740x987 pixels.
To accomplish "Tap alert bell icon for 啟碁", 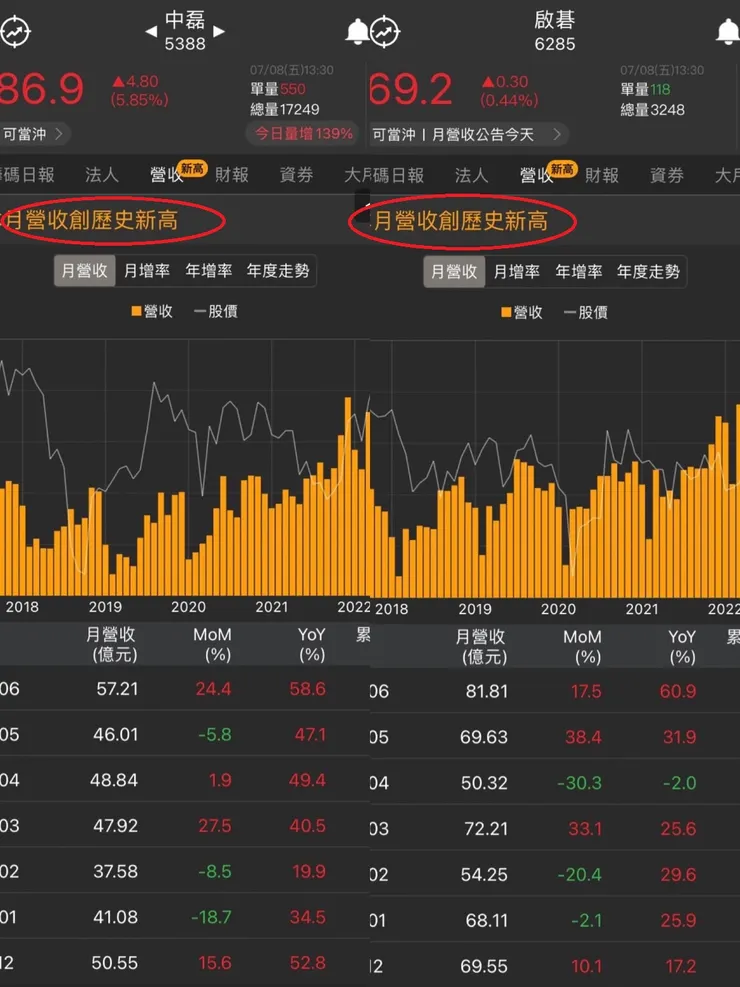I will click(729, 31).
